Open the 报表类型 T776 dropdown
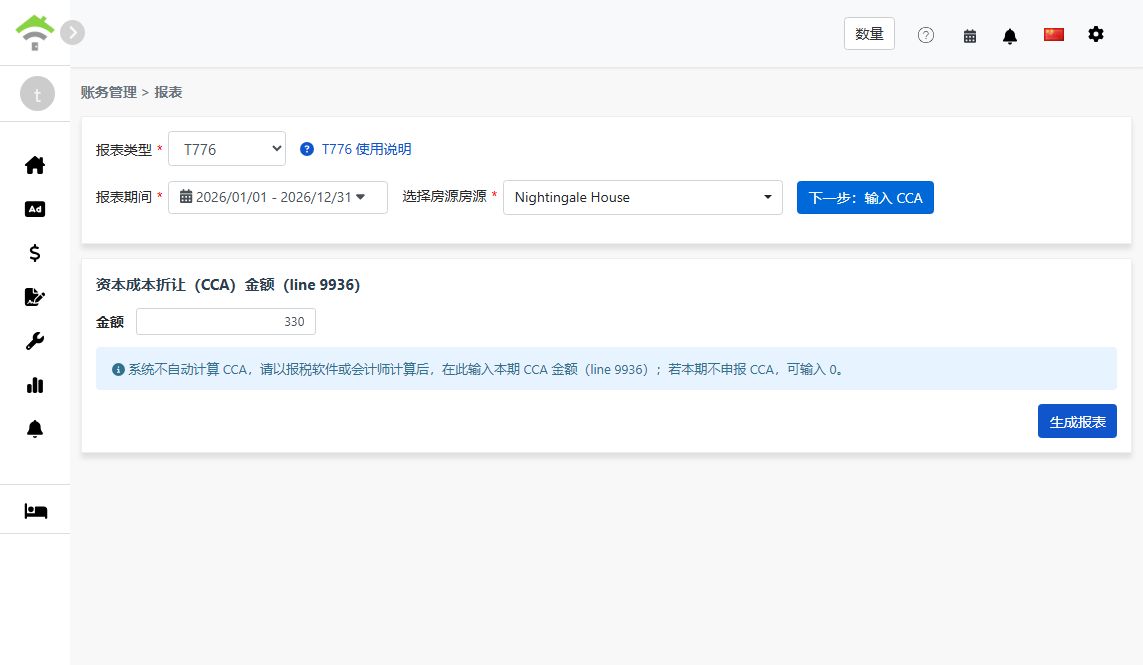This screenshot has height=665, width=1143. 227,149
